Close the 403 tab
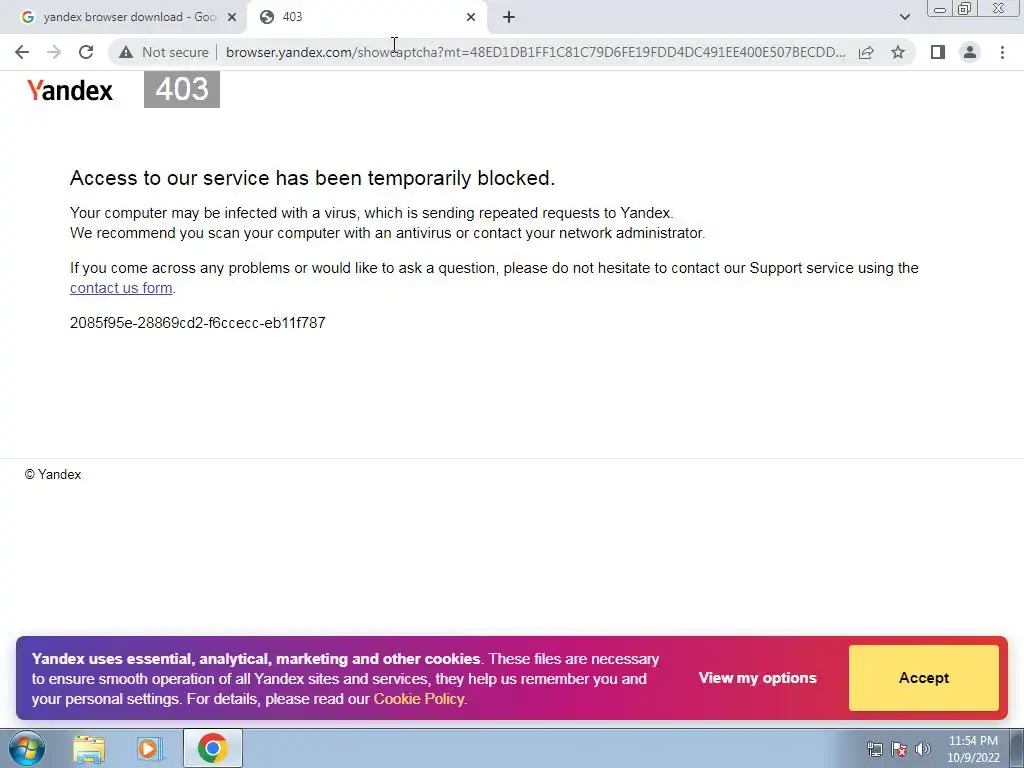Screen dimensions: 1024x768 pos(471,17)
